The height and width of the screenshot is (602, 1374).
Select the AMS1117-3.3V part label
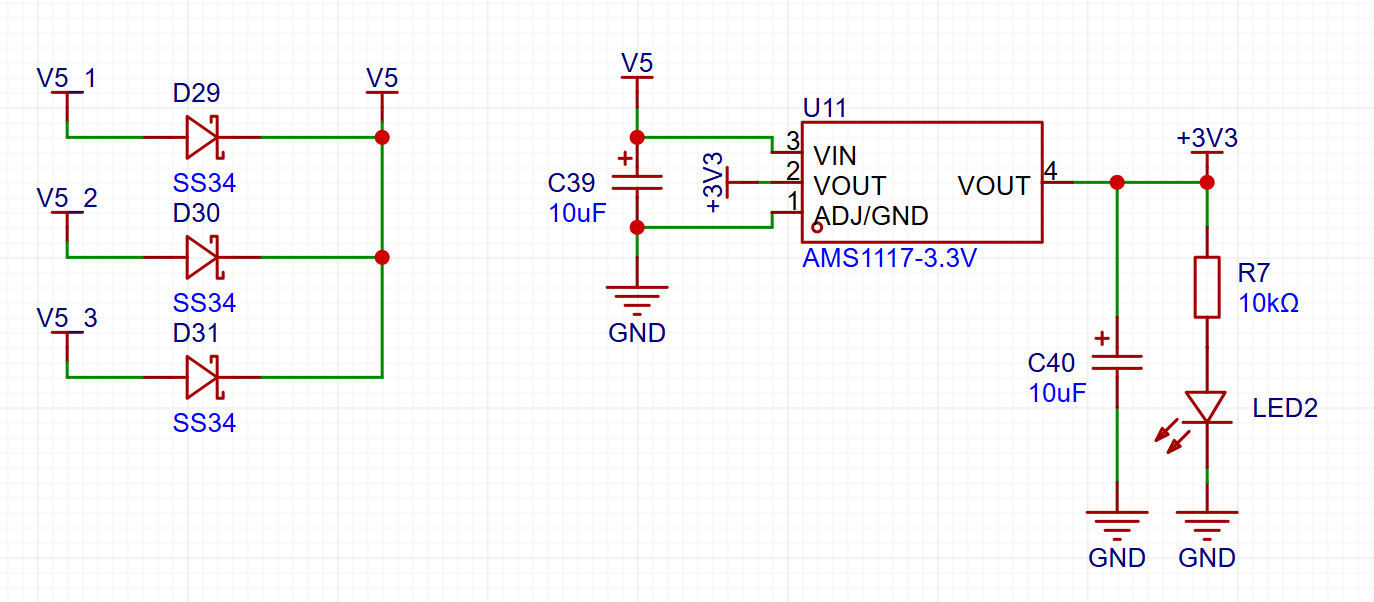(x=889, y=259)
